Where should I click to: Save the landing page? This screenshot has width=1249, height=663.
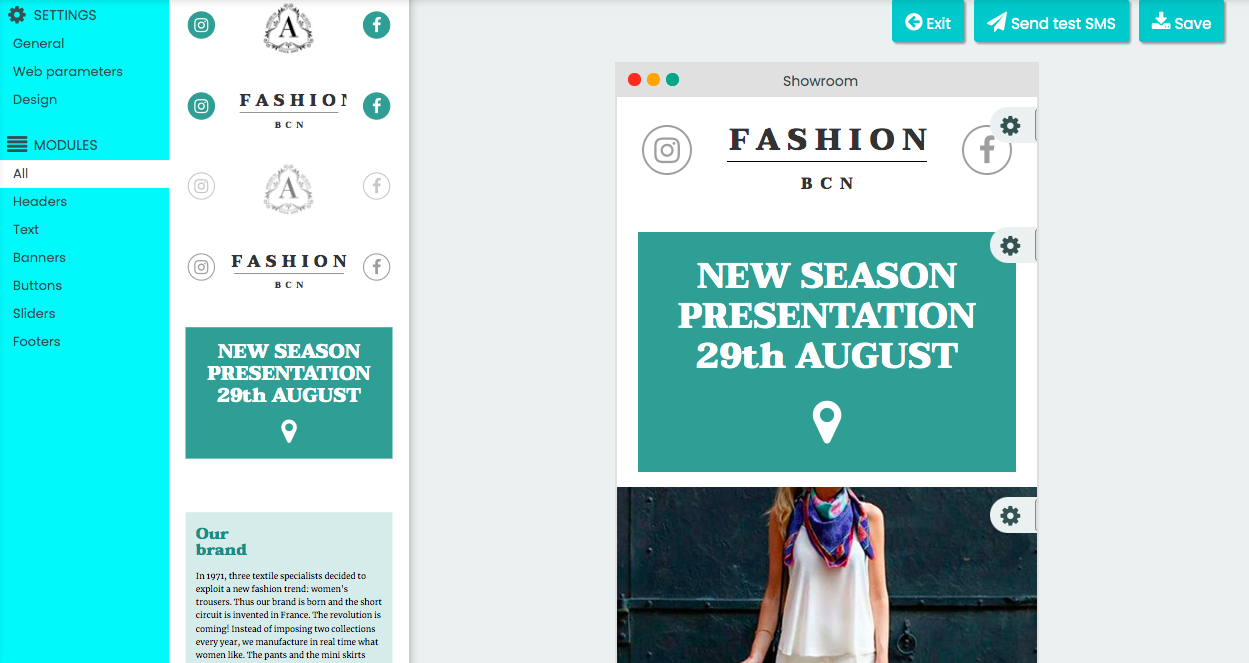coord(1181,23)
